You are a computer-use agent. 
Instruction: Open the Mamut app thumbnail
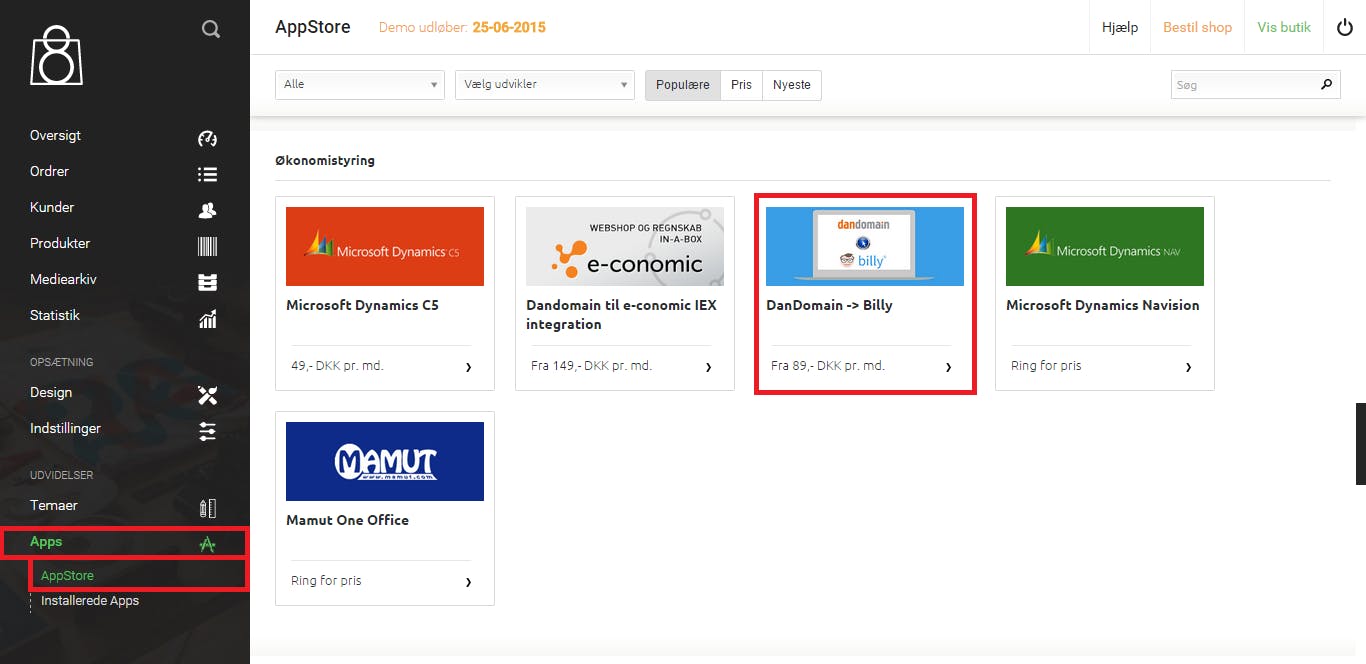385,461
